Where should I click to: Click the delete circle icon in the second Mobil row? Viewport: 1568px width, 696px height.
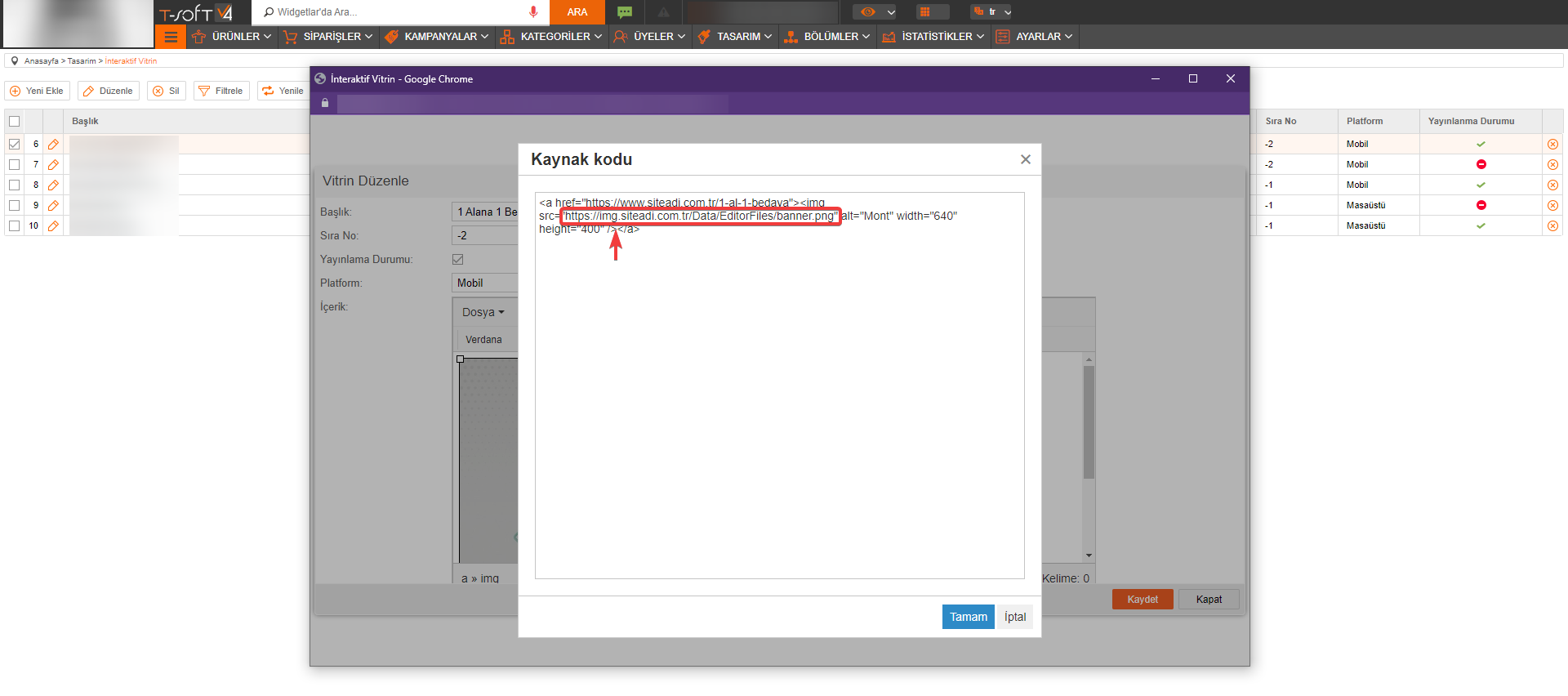(1552, 164)
